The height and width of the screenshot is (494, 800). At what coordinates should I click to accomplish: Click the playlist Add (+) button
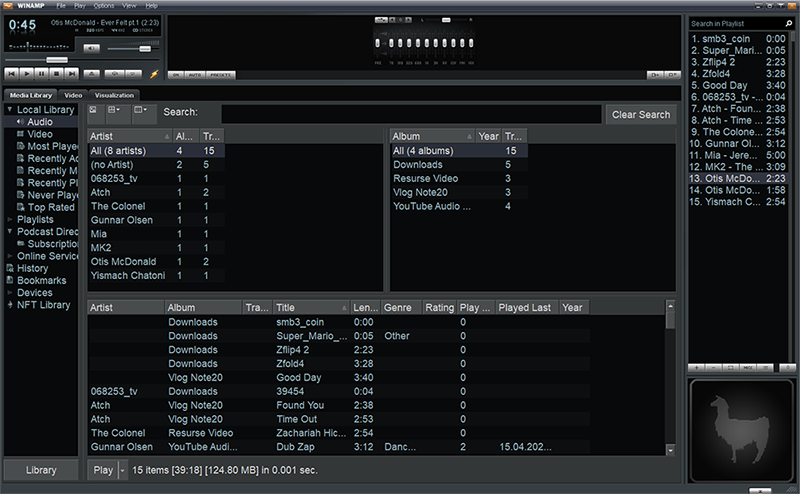pos(696,367)
